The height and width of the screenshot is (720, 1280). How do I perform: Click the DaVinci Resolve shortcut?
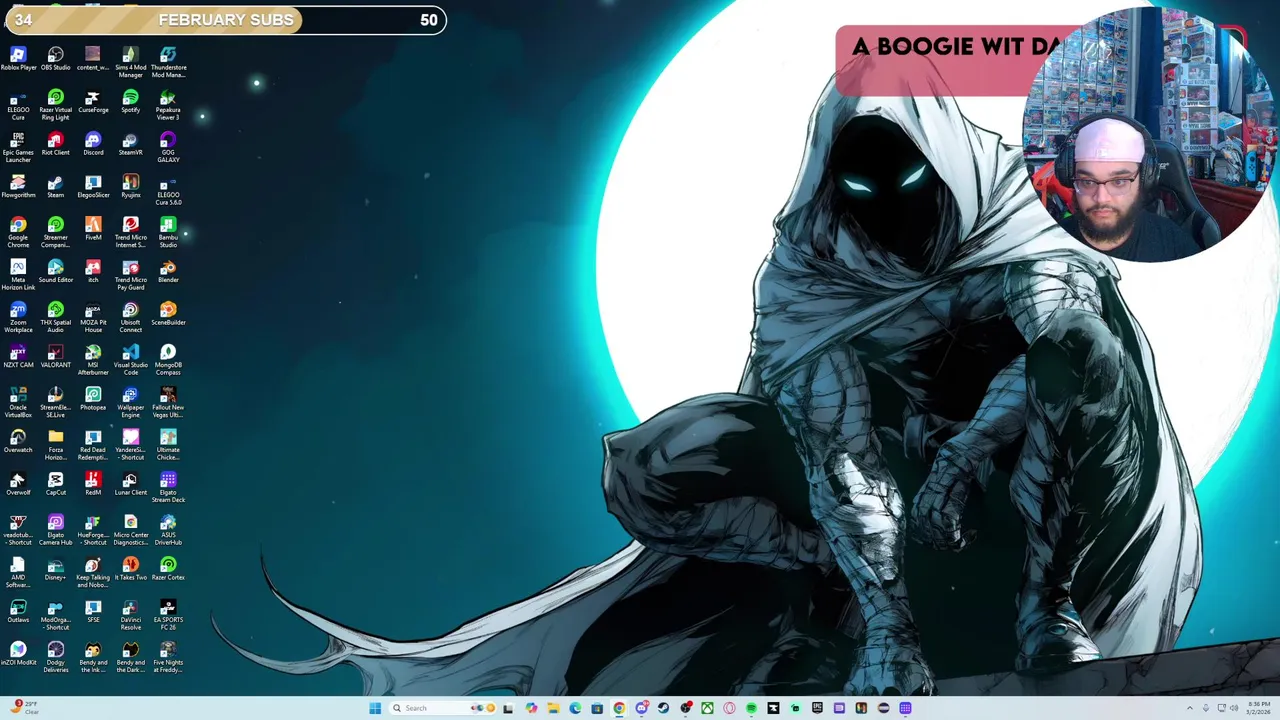pos(130,615)
